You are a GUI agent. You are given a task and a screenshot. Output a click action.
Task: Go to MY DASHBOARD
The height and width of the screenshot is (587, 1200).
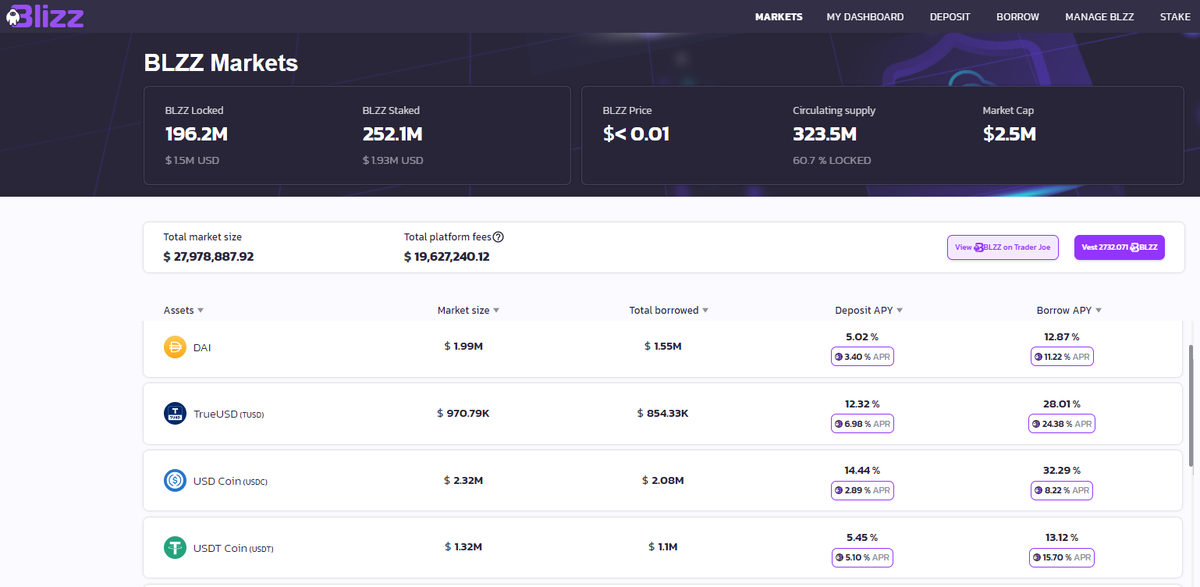coord(865,17)
